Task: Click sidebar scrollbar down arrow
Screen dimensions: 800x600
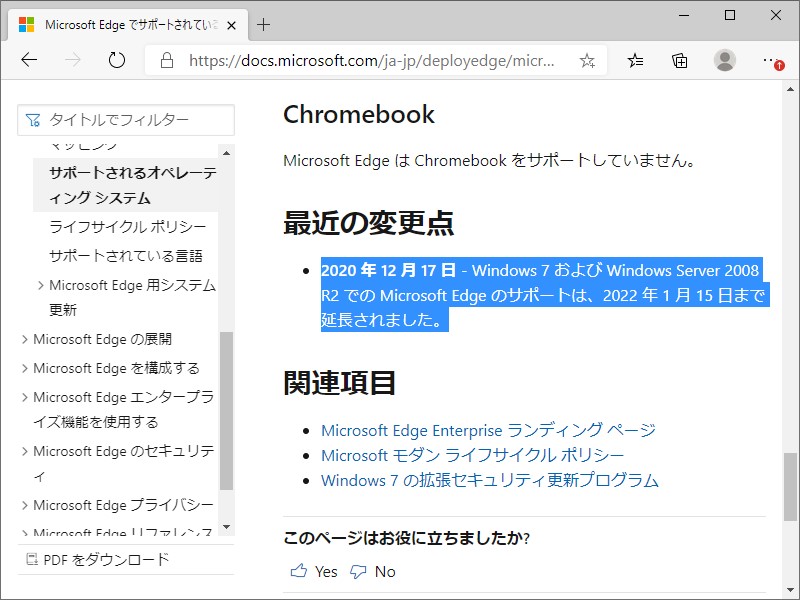Action: pos(227,527)
